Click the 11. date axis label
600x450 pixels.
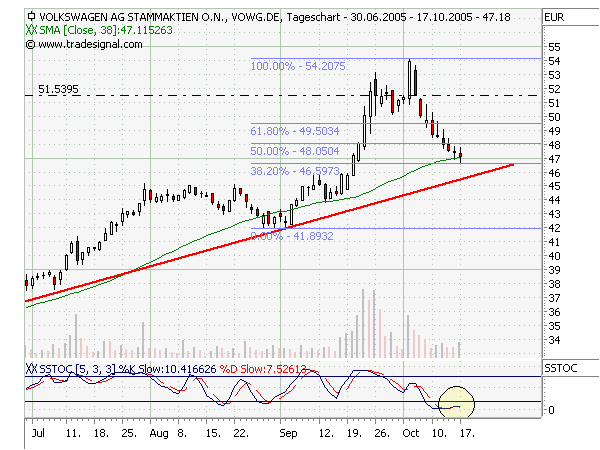click(x=73, y=434)
